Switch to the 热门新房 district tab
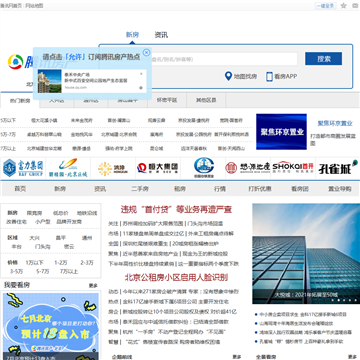Screen dimensions: 360x360 click(20, 100)
